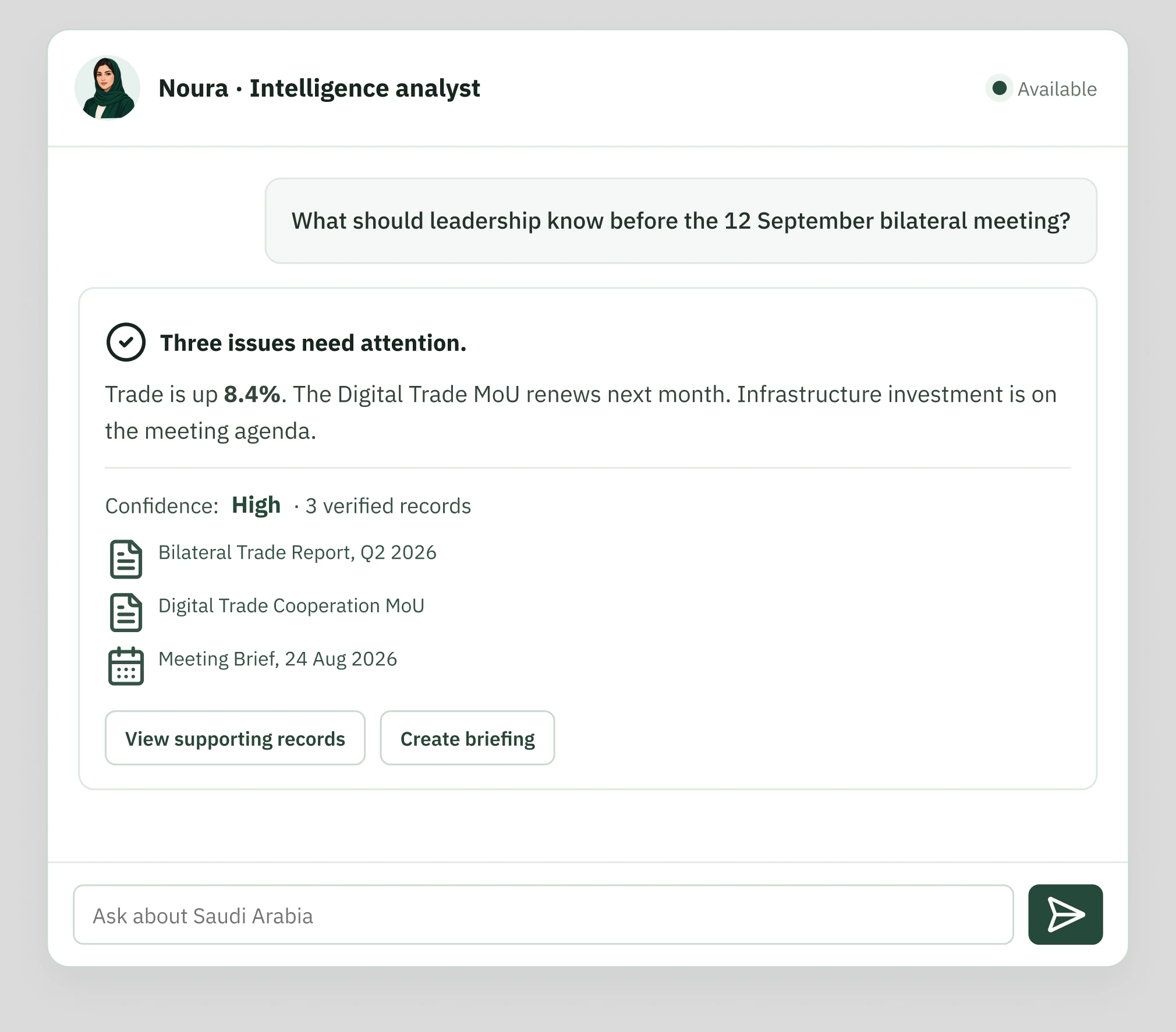Viewport: 1176px width, 1032px height.
Task: Focus the Ask about Saudi Arabia input
Action: [543, 915]
